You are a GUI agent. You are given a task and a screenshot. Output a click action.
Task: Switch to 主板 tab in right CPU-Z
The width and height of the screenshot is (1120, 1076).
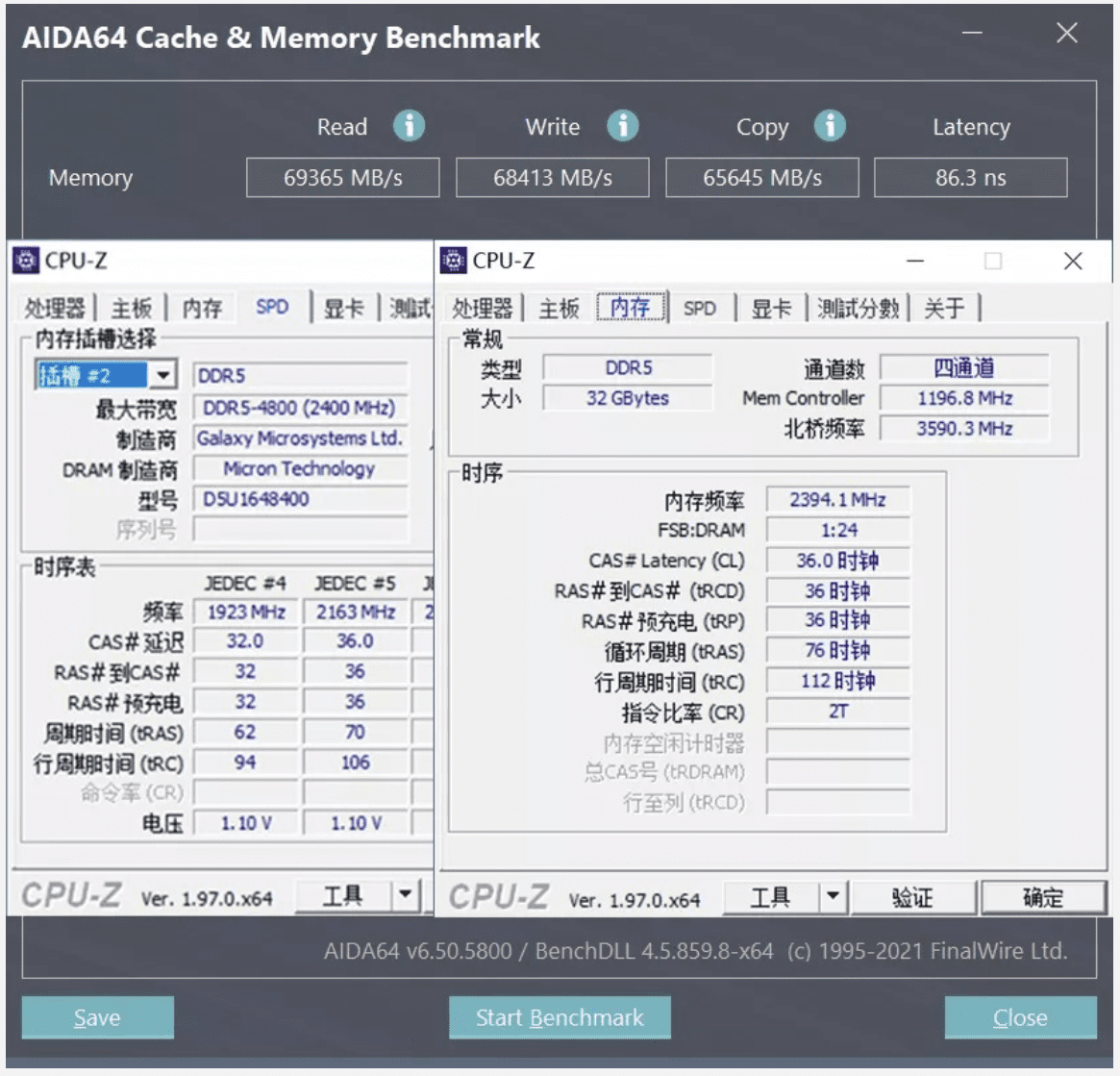[x=559, y=308]
